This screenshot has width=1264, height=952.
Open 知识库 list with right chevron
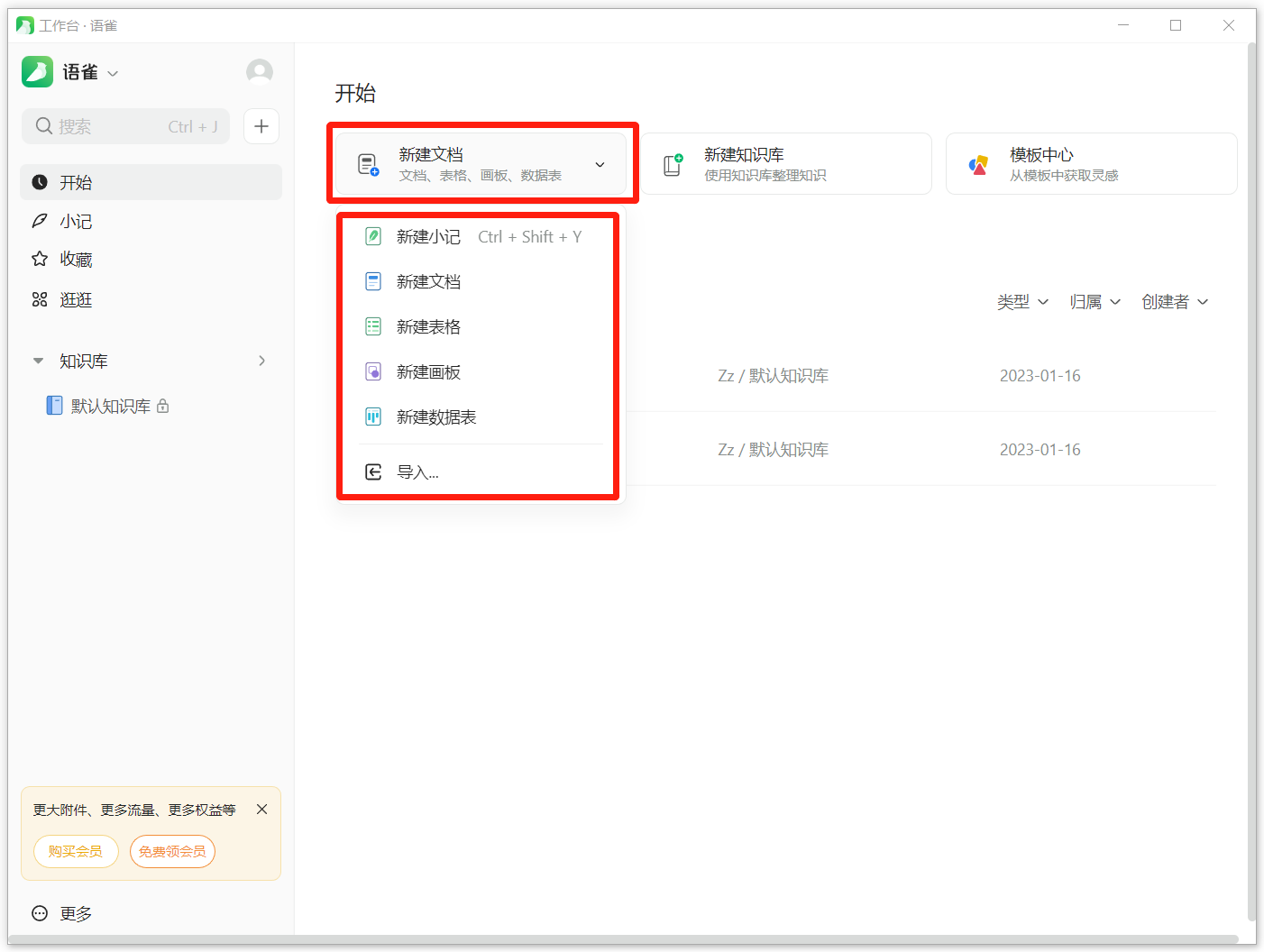261,361
